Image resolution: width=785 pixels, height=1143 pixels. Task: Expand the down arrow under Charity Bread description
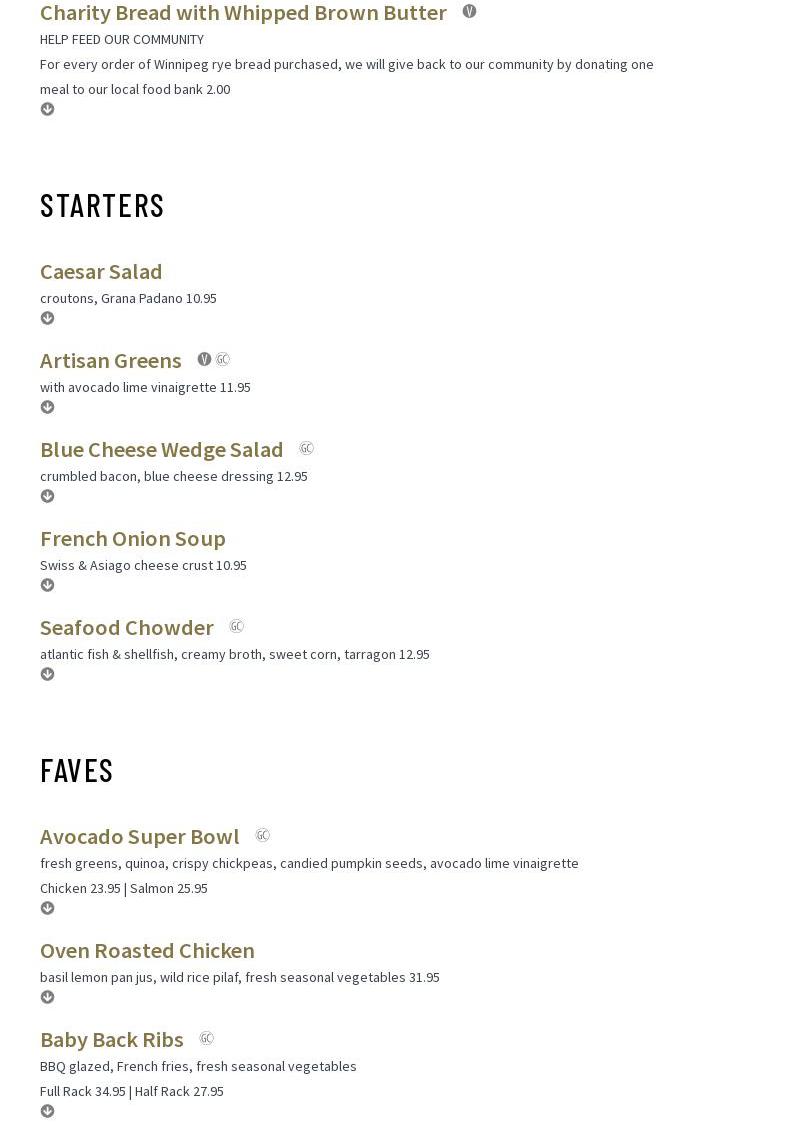47,109
